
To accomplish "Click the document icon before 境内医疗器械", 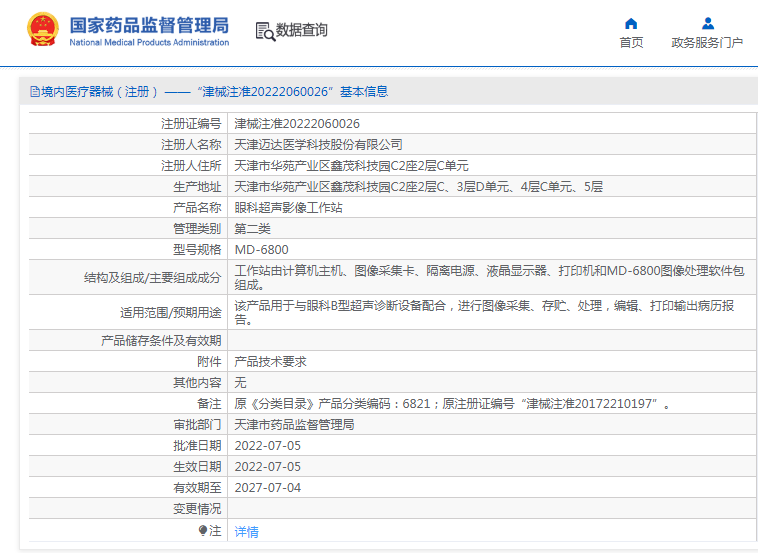I will tap(35, 92).
